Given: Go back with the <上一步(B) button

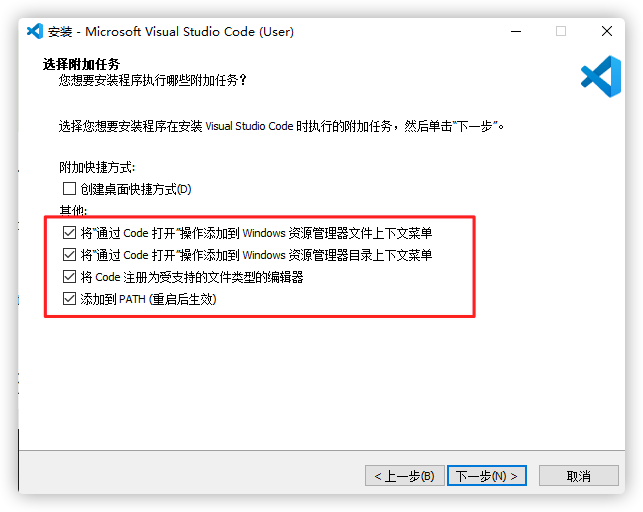Looking at the screenshot, I should tap(405, 476).
